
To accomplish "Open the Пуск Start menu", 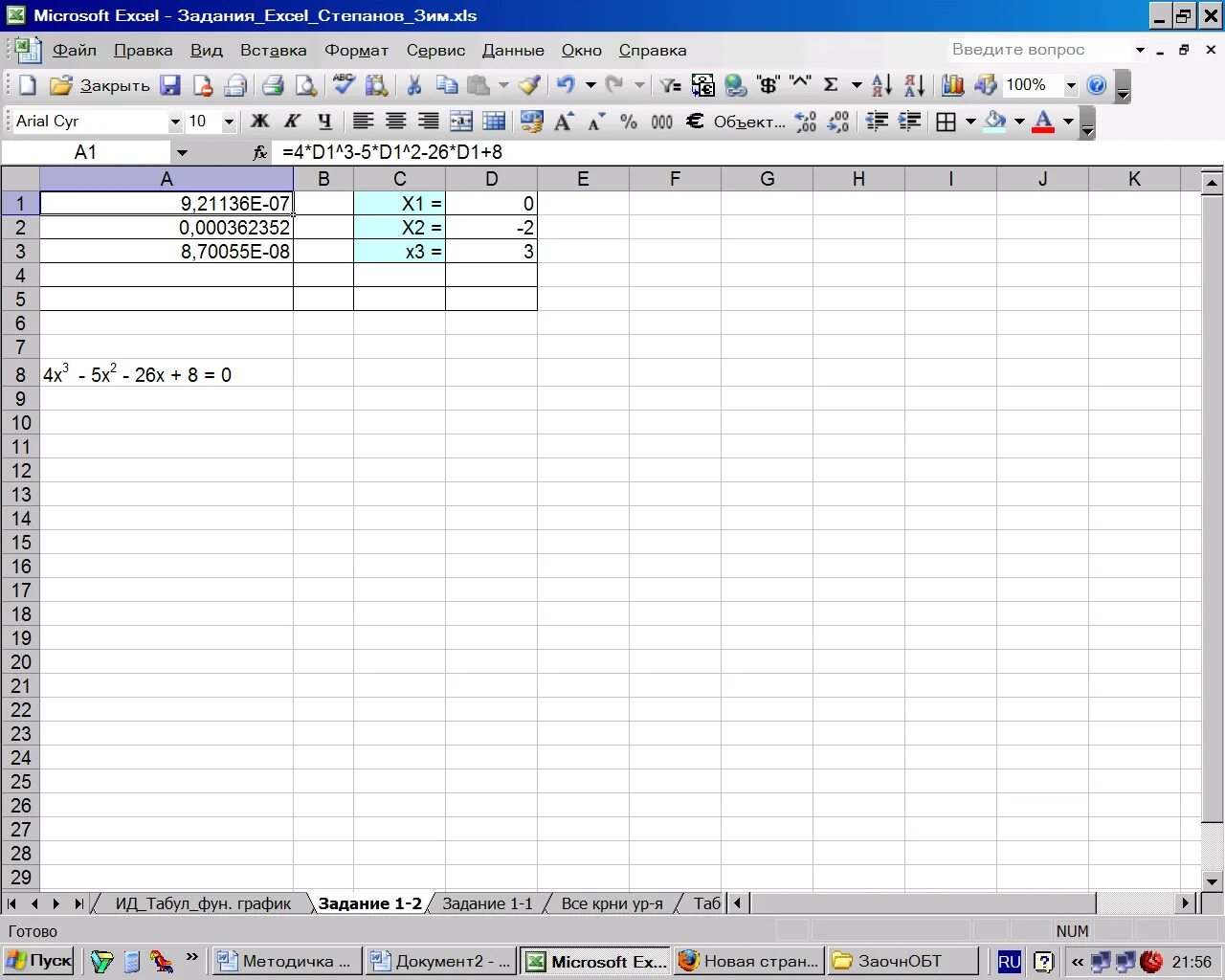I will pos(39,961).
